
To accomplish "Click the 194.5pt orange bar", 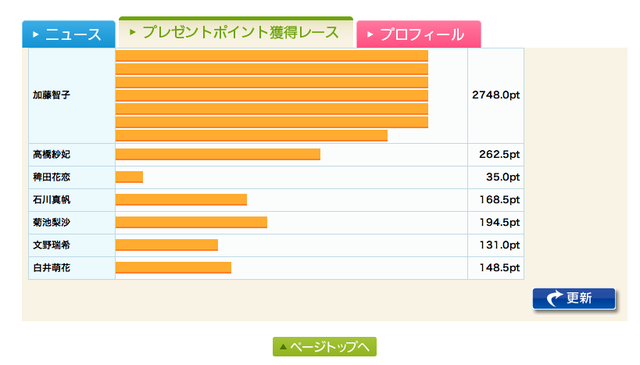I will [191, 223].
